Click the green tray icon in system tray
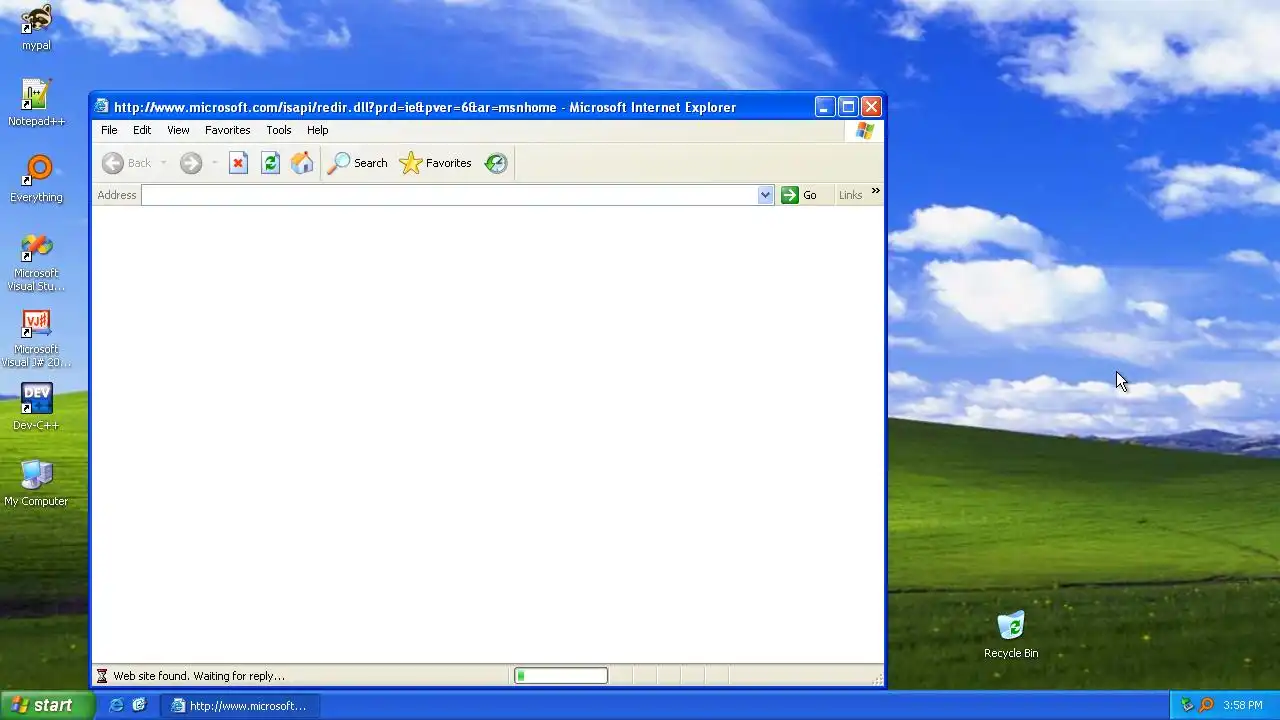 click(x=1187, y=705)
